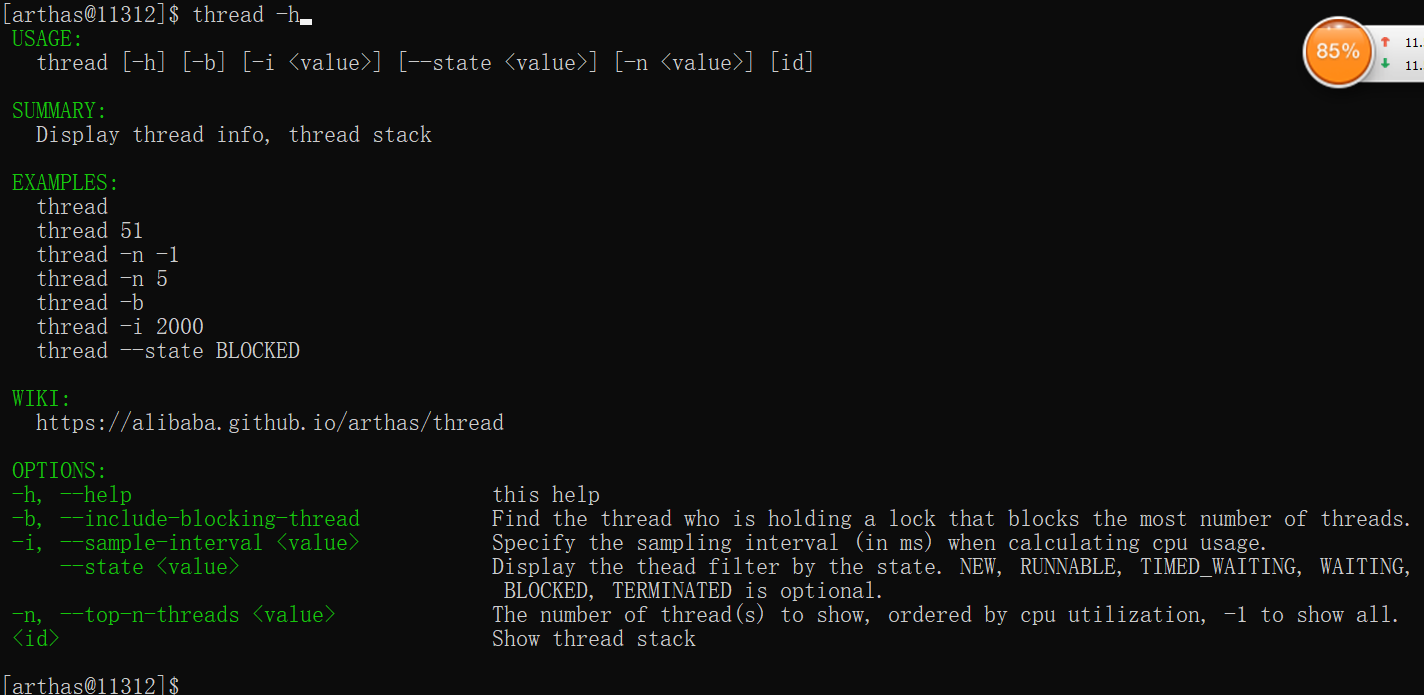Click the orange 85% memory ball
This screenshot has height=695, width=1424.
tap(1337, 50)
